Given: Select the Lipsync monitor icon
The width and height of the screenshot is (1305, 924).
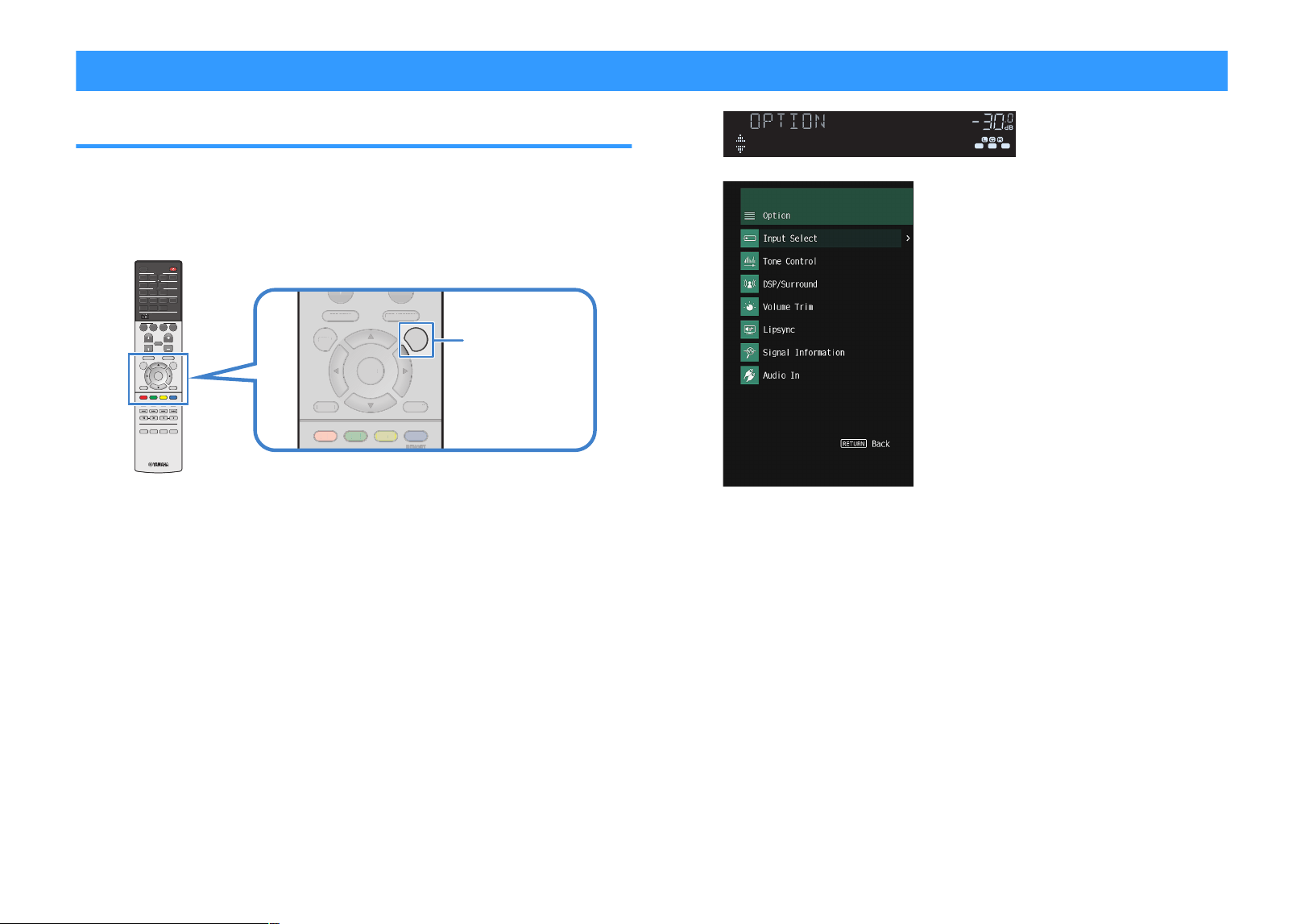Looking at the screenshot, I should 749,329.
